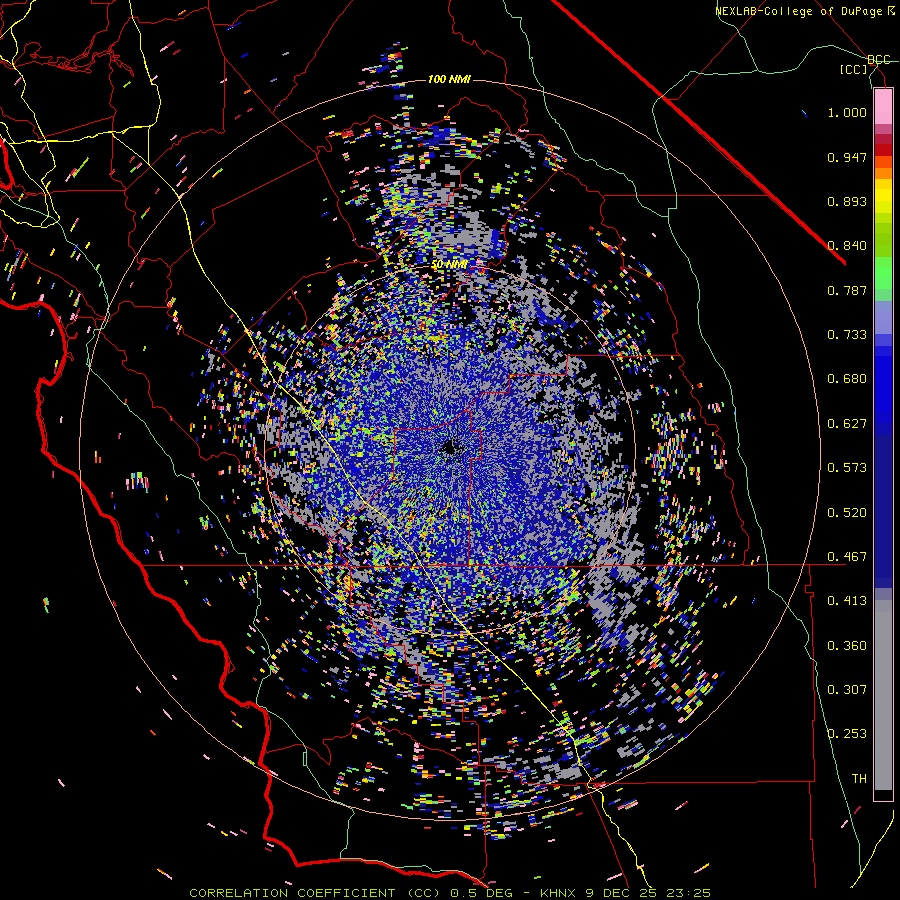Click the 0.5 DEG elevation text
Screen dimensions: 900x900
pyautogui.click(x=482, y=893)
